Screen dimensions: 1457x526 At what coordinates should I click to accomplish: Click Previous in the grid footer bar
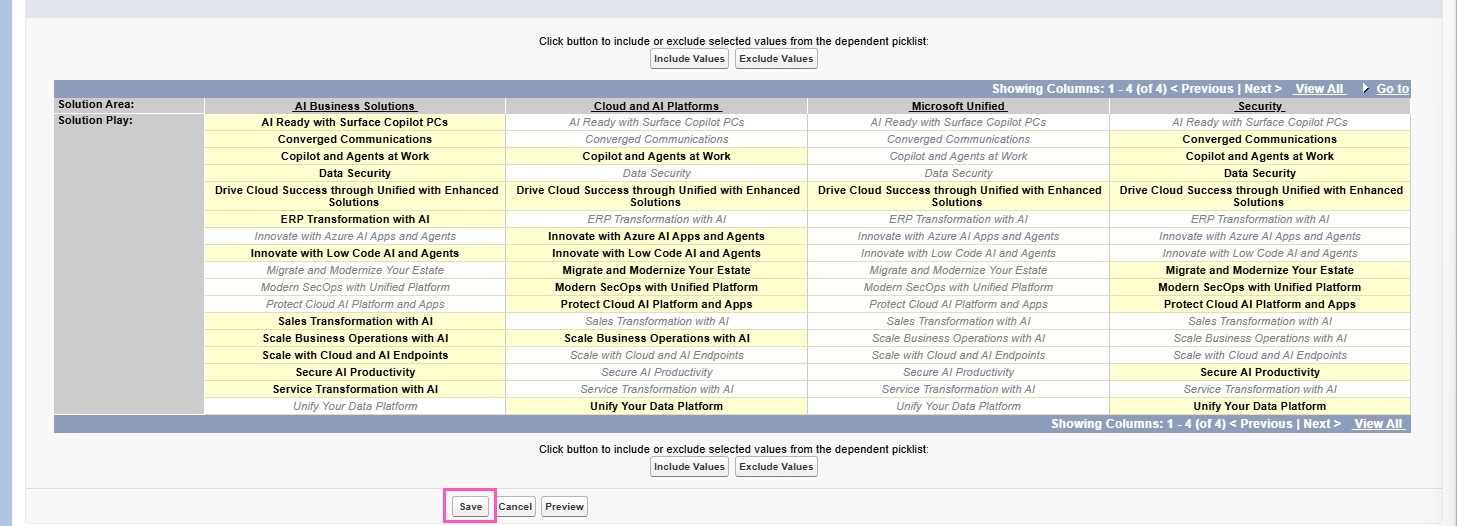click(1265, 424)
